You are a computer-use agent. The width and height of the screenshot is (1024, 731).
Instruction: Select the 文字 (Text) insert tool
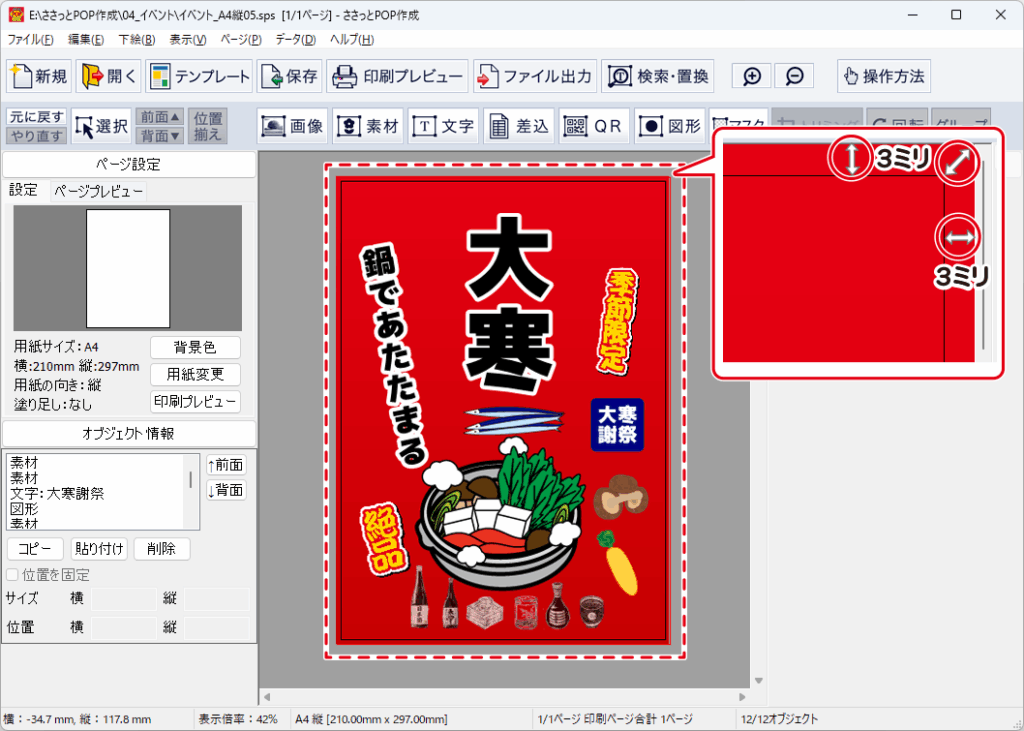pos(443,126)
